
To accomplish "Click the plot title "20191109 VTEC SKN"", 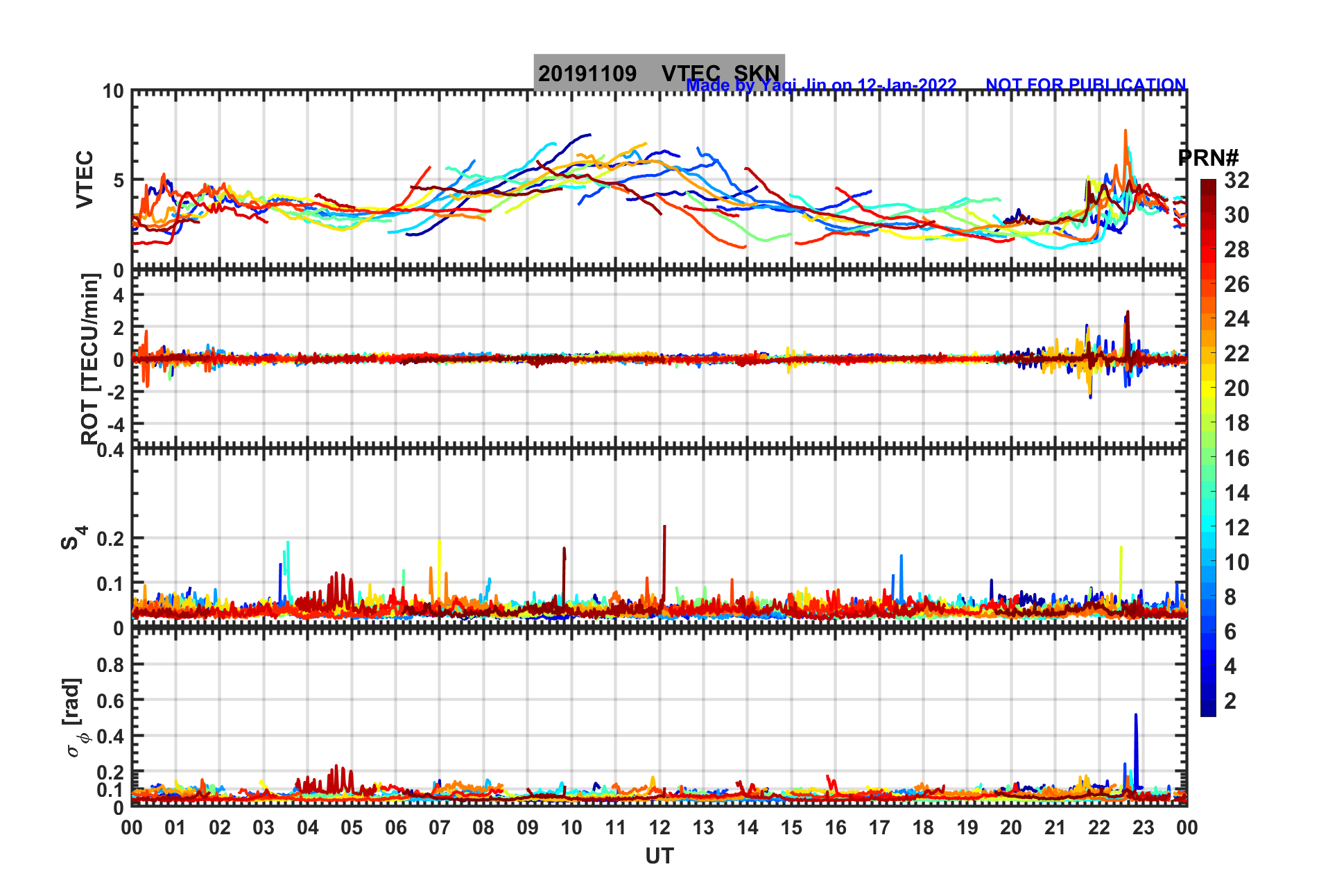I will [659, 73].
